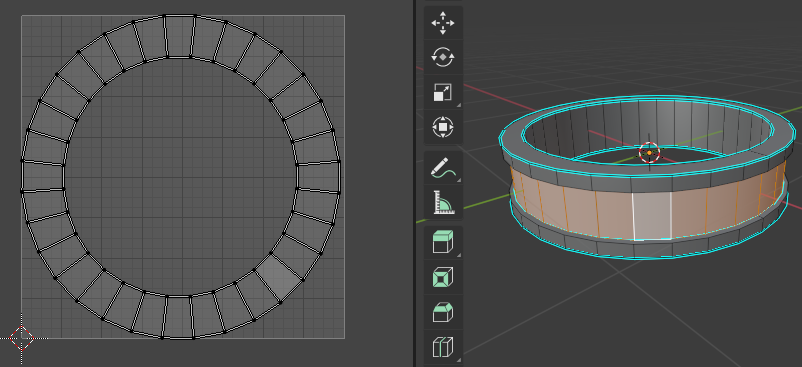Click the 2D cursor in the UV editor
This screenshot has width=802, height=367.
tap(21, 337)
